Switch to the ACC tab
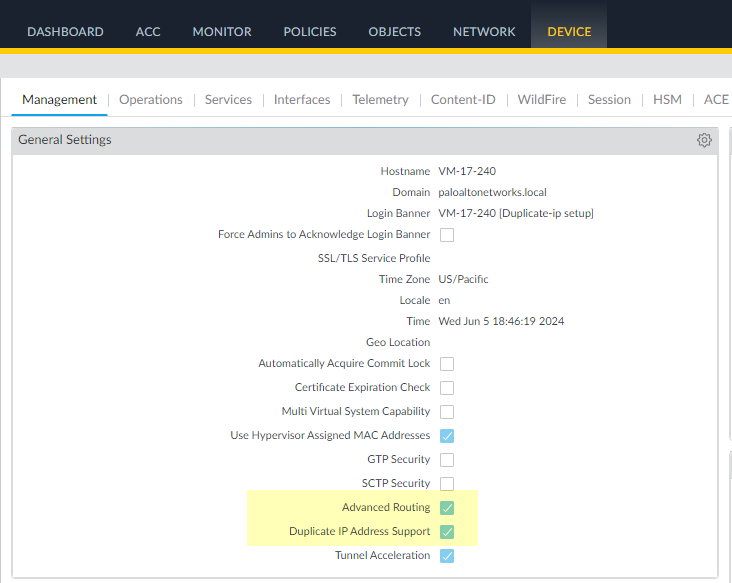732x583 pixels. (x=148, y=31)
